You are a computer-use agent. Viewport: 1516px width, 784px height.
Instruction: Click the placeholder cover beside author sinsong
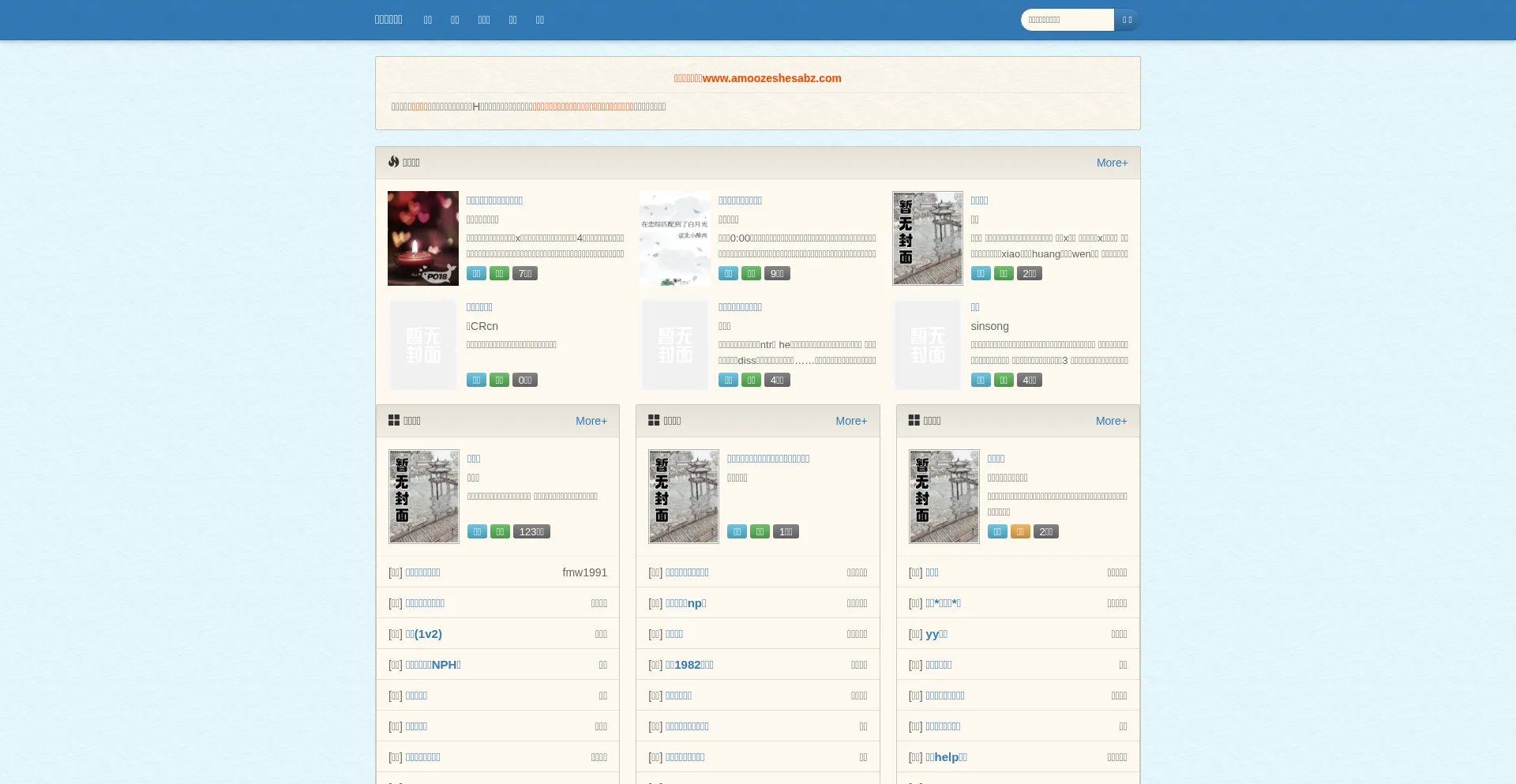coord(927,345)
